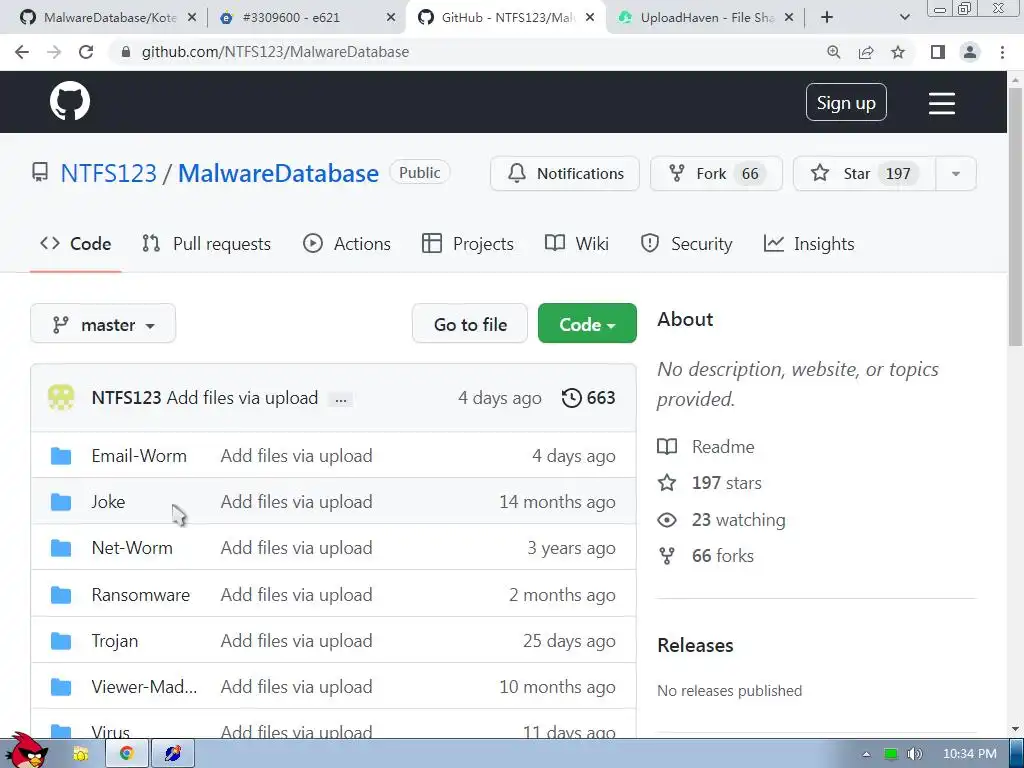Expand the commit message ellipsis
This screenshot has width=1024, height=768.
click(x=341, y=399)
